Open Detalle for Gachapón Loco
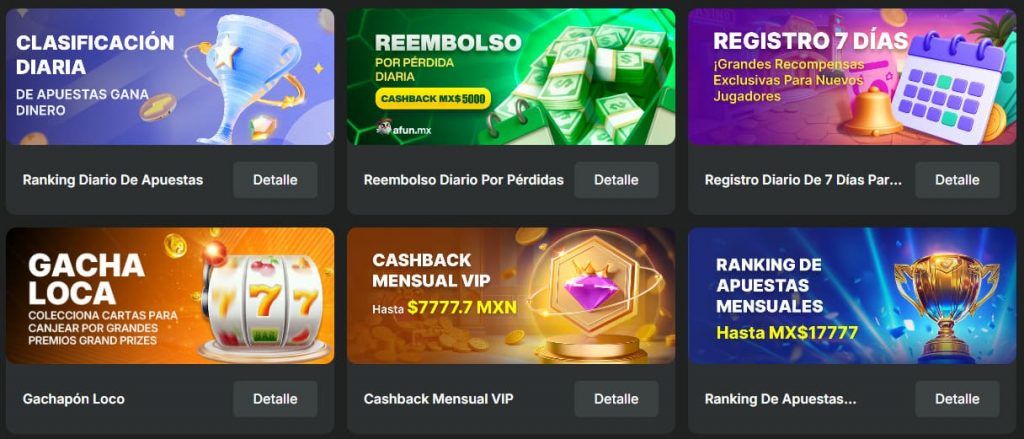This screenshot has height=439, width=1024. tap(275, 398)
